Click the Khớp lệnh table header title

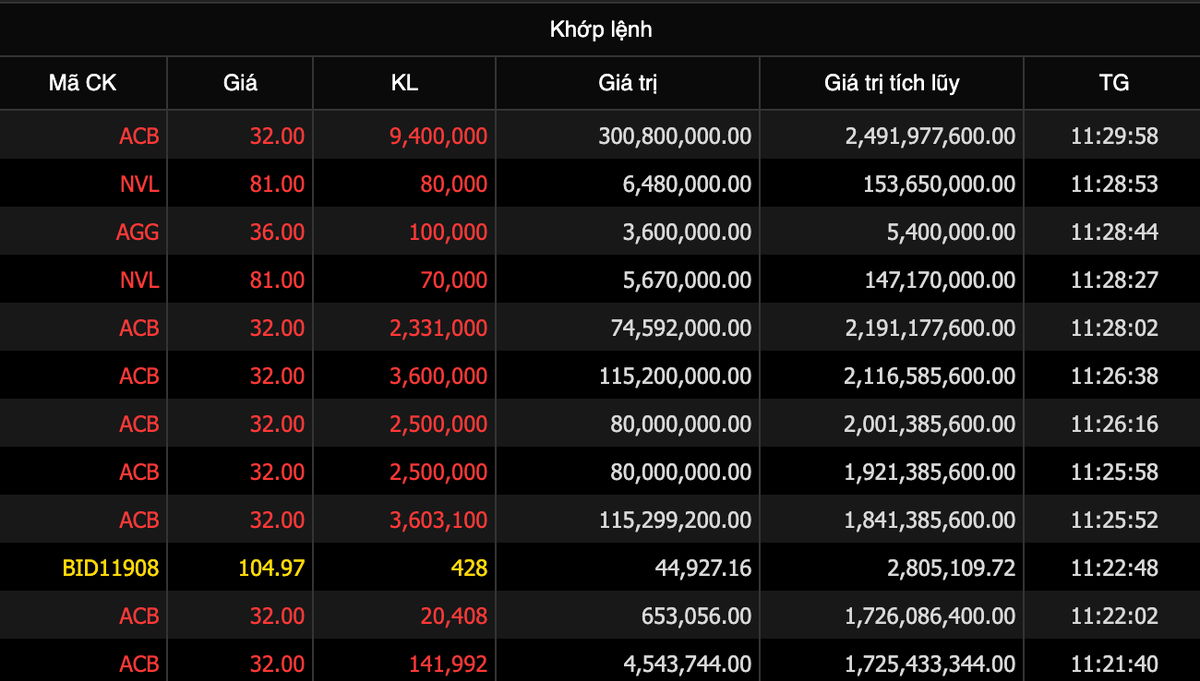[600, 29]
